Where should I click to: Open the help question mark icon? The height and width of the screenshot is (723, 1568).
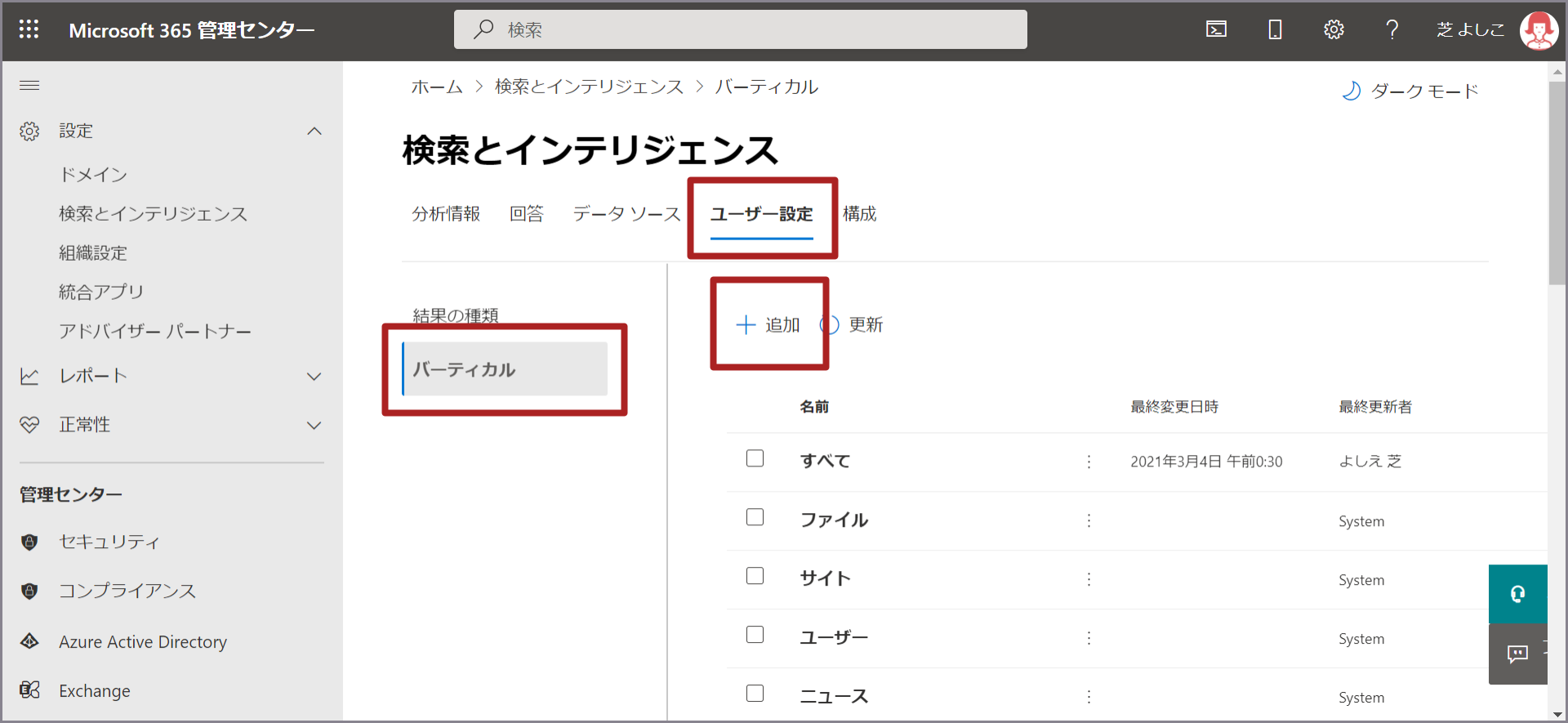[x=1392, y=29]
